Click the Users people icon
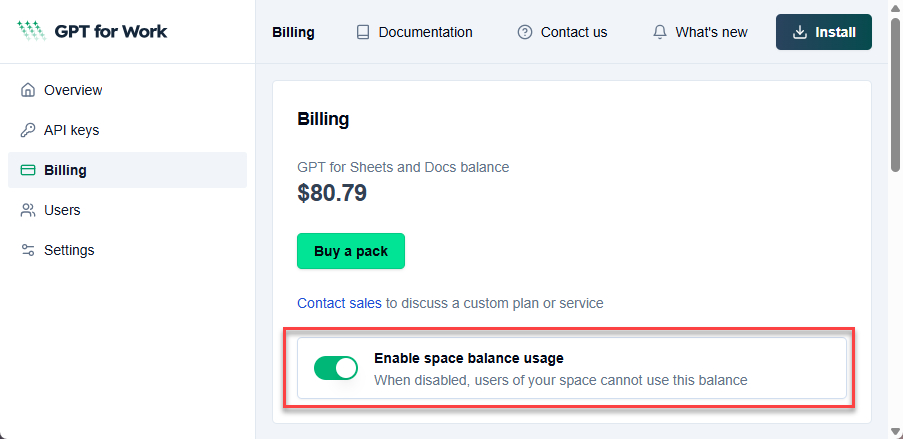This screenshot has width=903, height=439. click(28, 210)
